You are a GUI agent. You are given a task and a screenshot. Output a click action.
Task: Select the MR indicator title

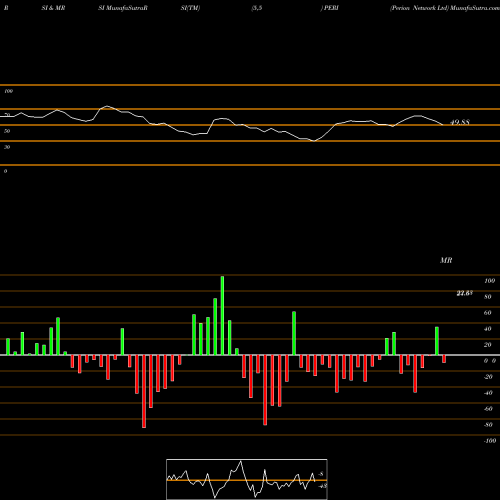446,260
